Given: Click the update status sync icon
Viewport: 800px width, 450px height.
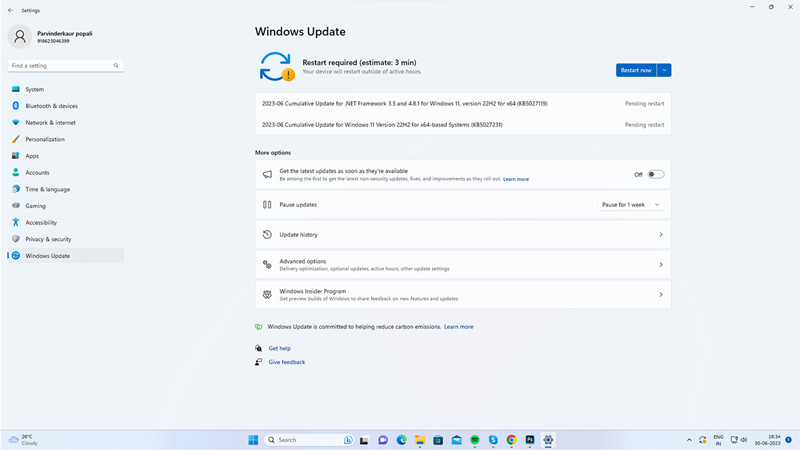Looking at the screenshot, I should [277, 67].
